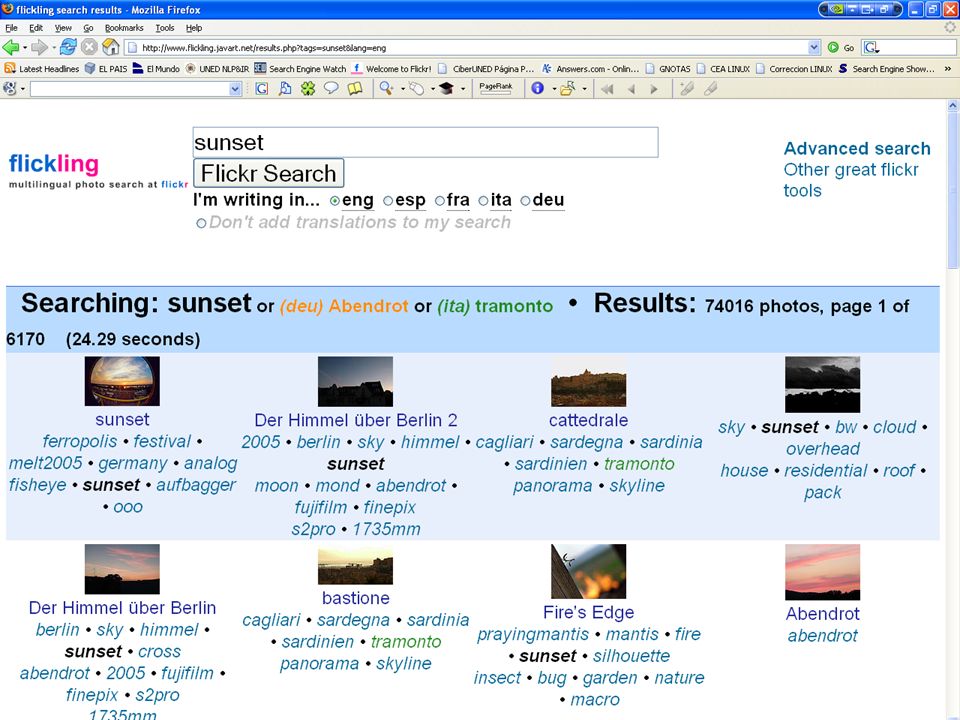Open the URL address bar dropdown
This screenshot has height=720, width=960.
(814, 47)
